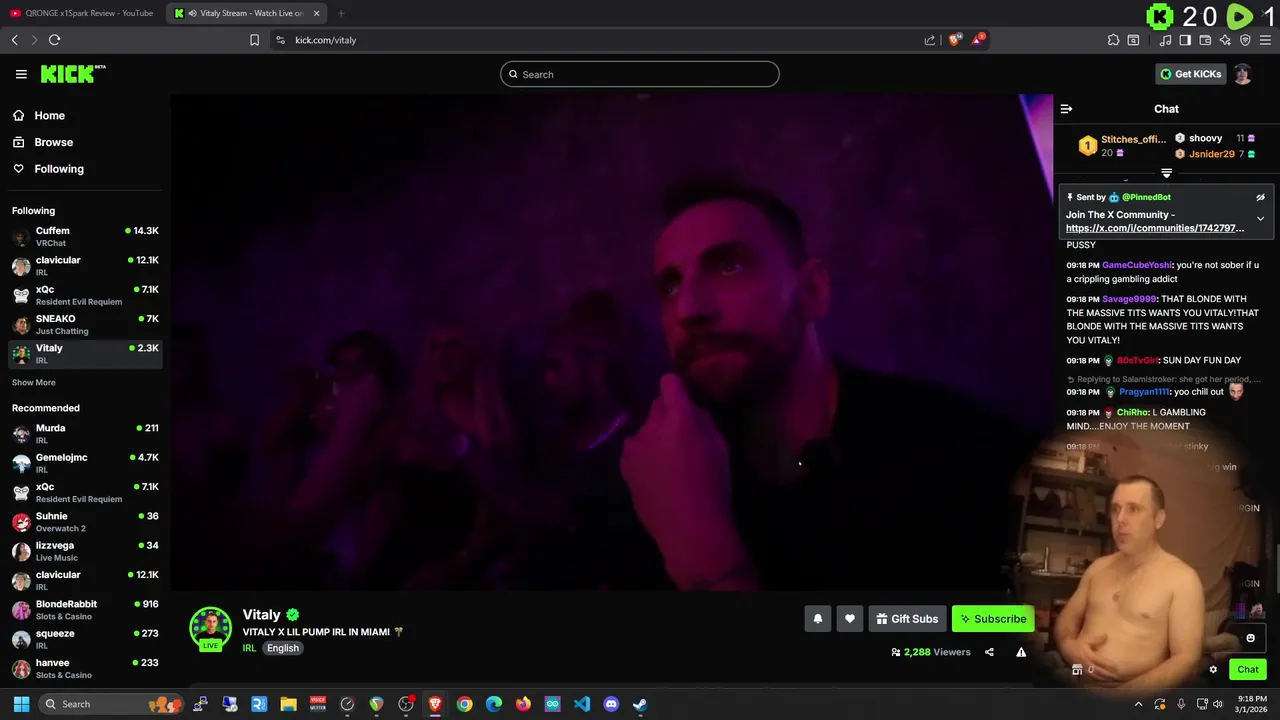Open chat settings gear
Screen dimensions: 1280x720
pos(1213,670)
